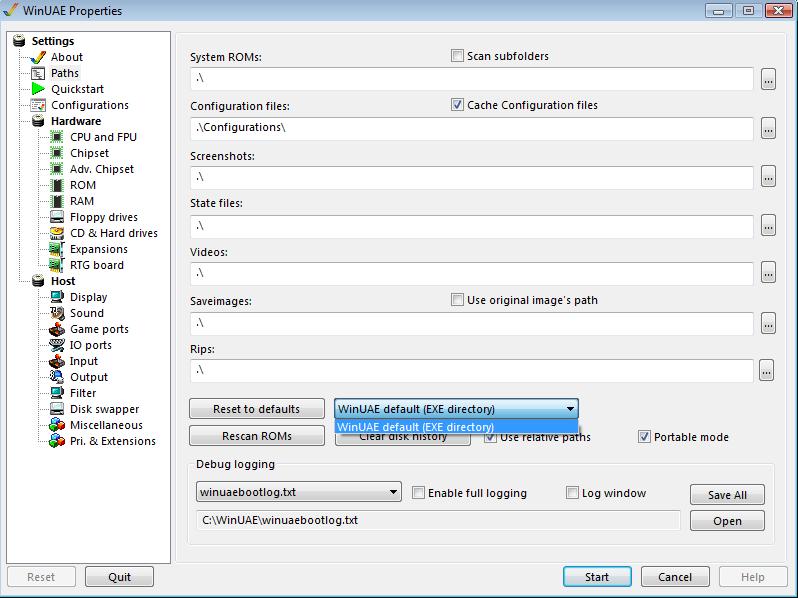
Task: Browse for Screenshots folder
Action: pos(768,177)
